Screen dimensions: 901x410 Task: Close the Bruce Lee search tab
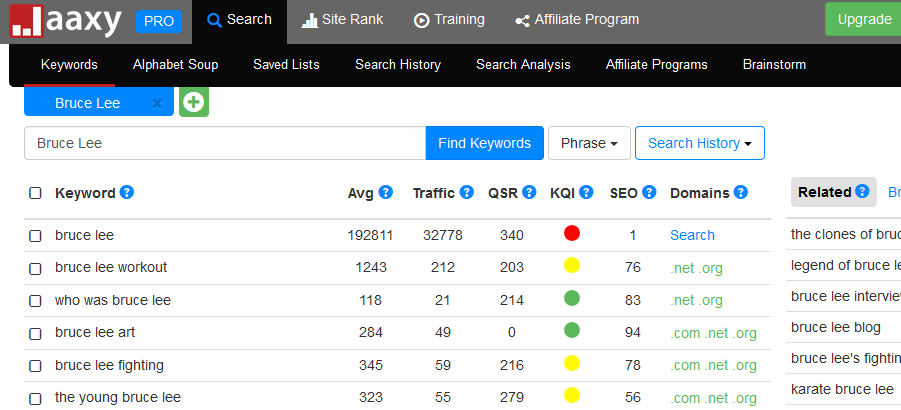(157, 104)
